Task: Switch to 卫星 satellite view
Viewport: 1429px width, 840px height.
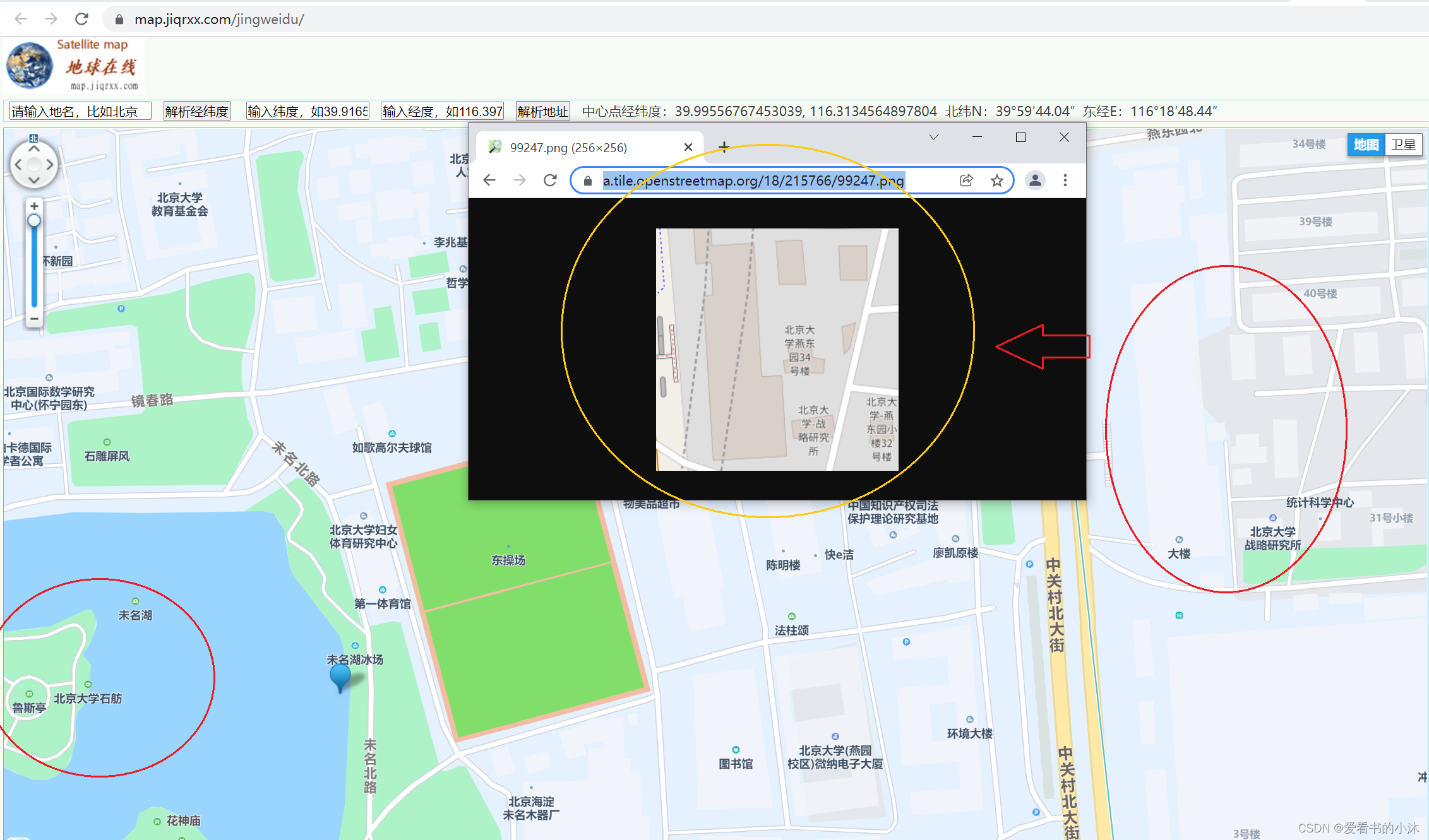Action: click(x=1403, y=145)
